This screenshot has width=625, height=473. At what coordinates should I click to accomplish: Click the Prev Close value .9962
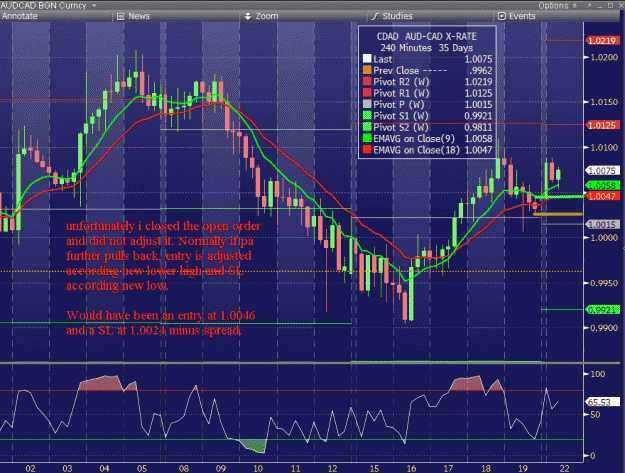tap(480, 71)
